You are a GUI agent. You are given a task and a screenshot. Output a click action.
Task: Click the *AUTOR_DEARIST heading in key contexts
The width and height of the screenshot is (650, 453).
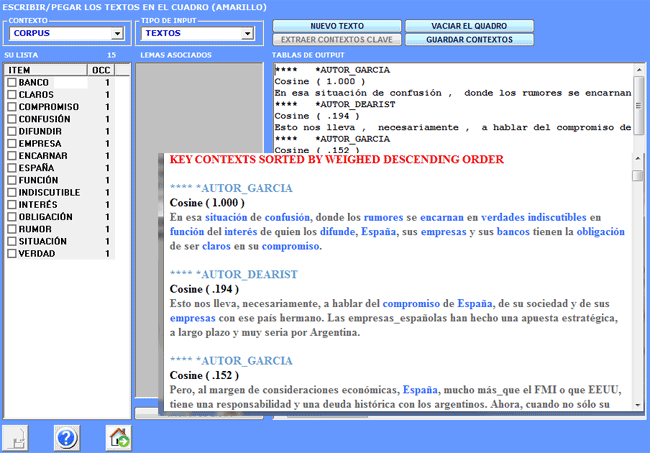pyautogui.click(x=233, y=274)
